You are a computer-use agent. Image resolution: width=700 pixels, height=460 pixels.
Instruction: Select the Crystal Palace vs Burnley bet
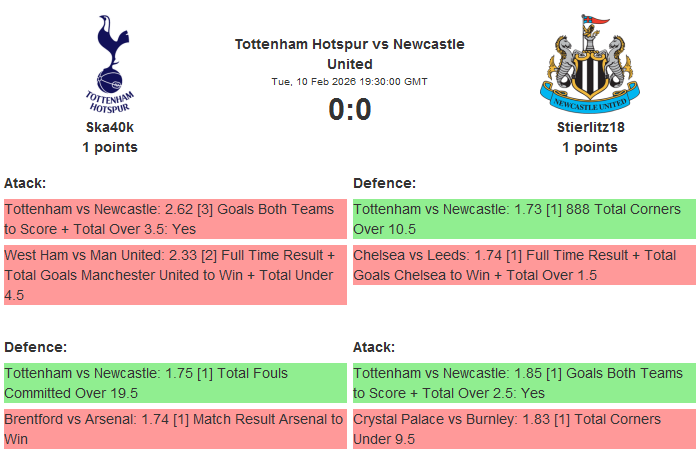[524, 429]
